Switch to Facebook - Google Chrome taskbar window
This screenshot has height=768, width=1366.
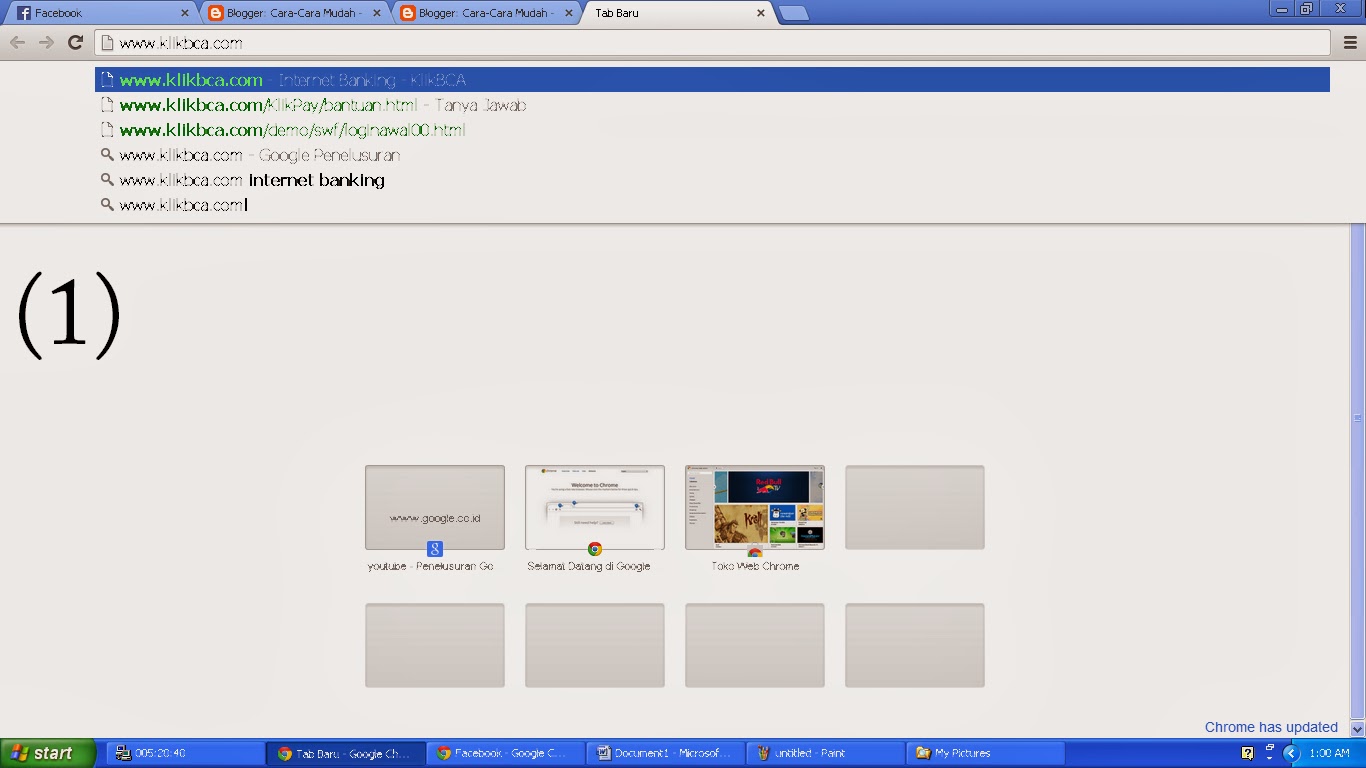point(505,753)
